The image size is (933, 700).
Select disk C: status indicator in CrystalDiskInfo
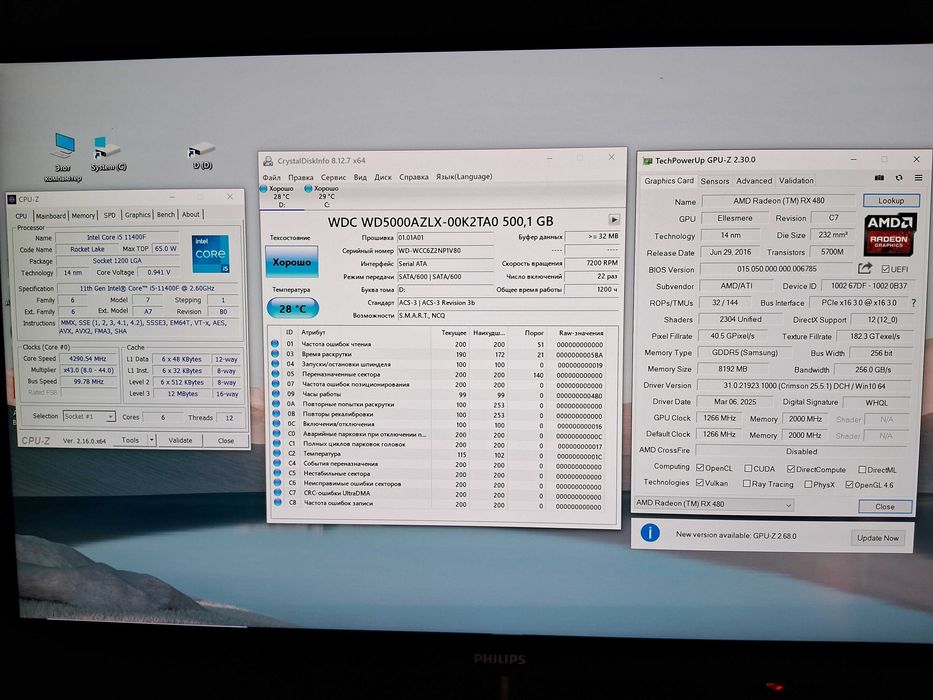coord(323,196)
